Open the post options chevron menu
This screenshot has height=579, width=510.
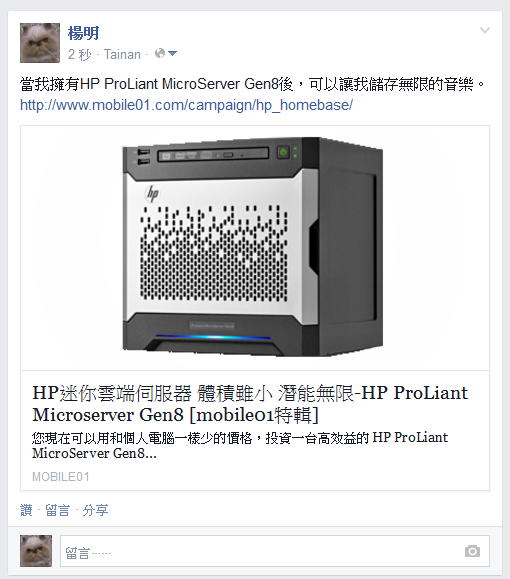pyautogui.click(x=485, y=30)
